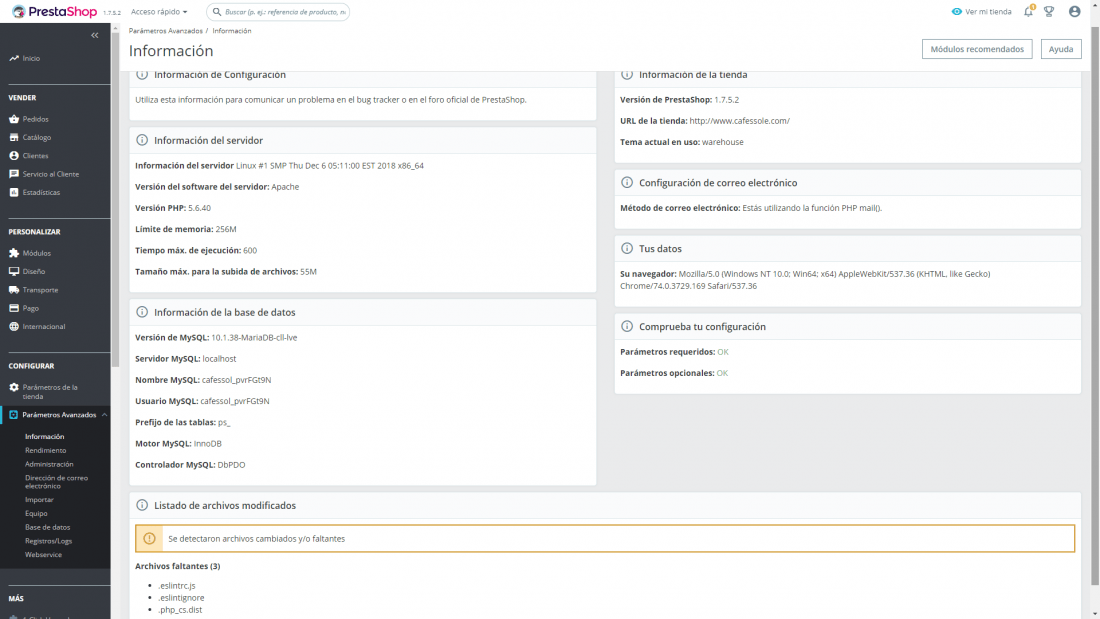Image resolution: width=1100 pixels, height=619 pixels.
Task: Click the Ayuda button
Action: pyautogui.click(x=1061, y=49)
